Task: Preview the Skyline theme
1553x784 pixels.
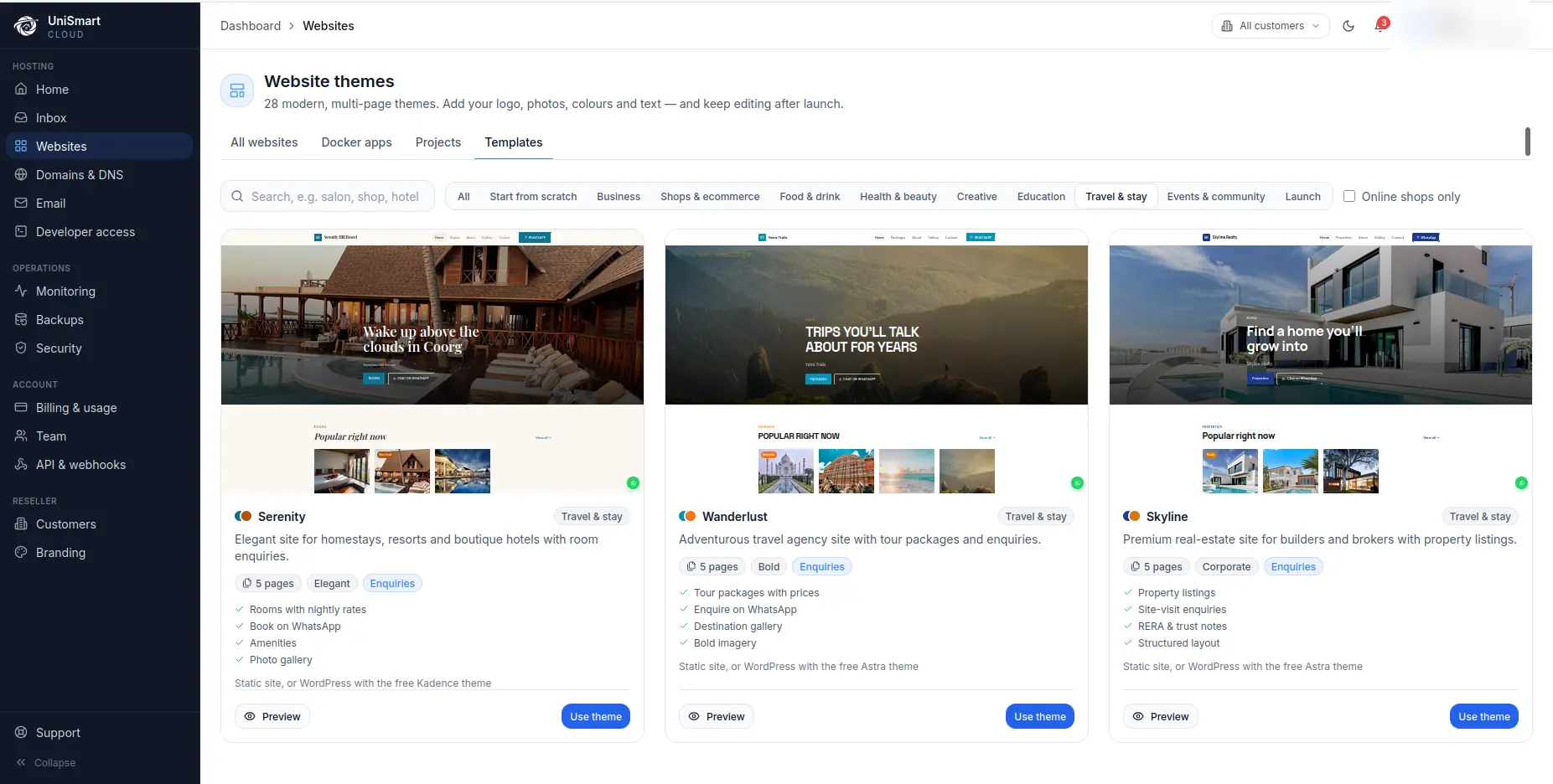Action: [x=1161, y=716]
